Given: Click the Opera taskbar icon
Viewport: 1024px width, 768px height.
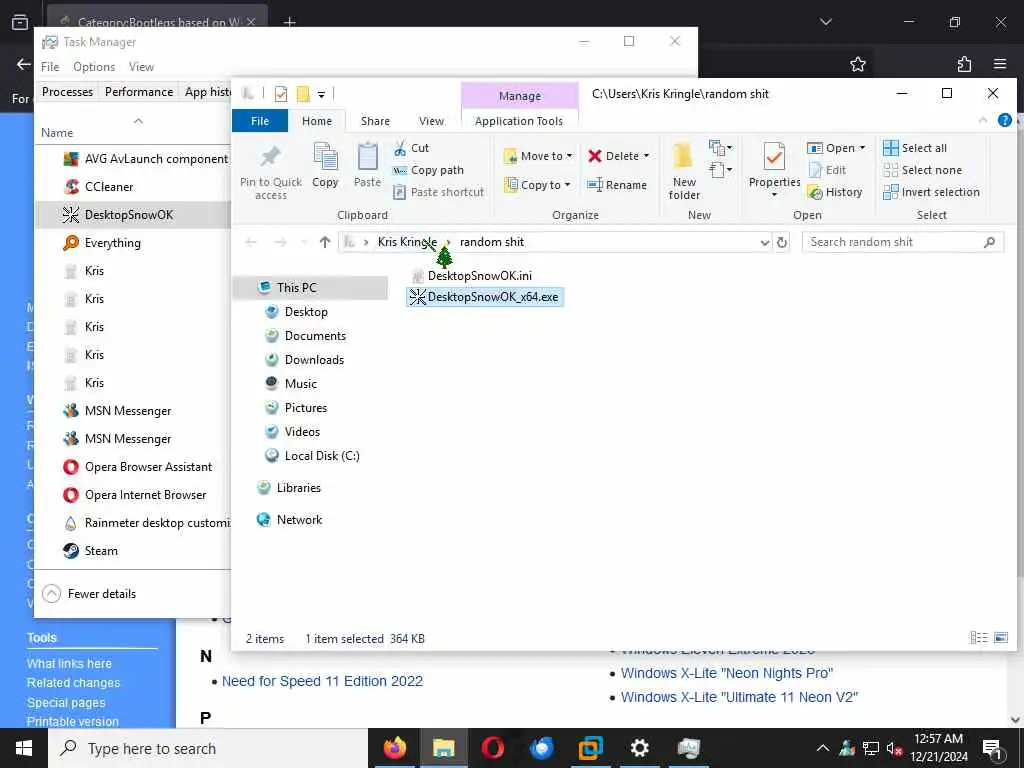Looking at the screenshot, I should click(x=492, y=748).
